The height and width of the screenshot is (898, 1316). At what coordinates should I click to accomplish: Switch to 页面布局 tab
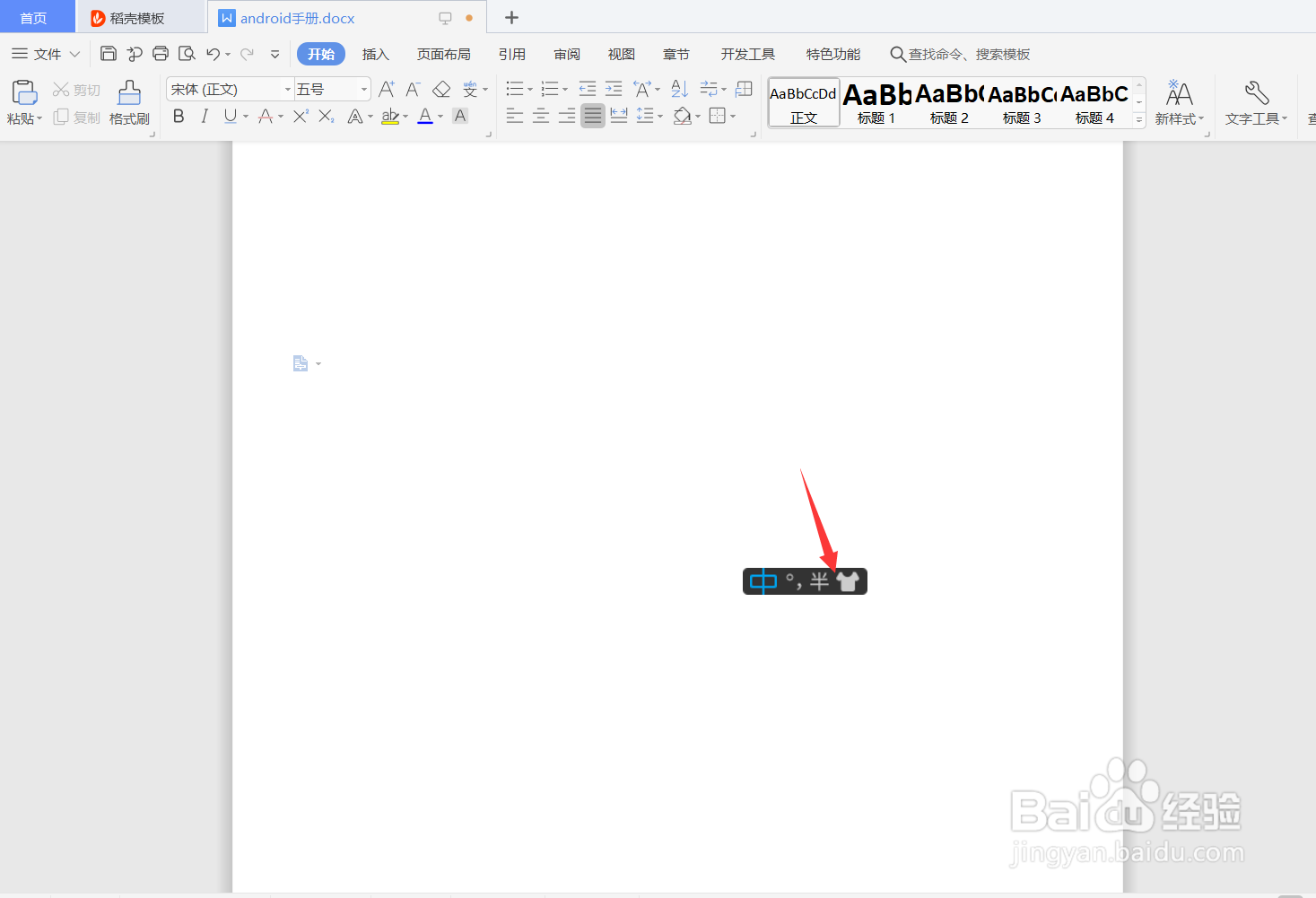[444, 54]
